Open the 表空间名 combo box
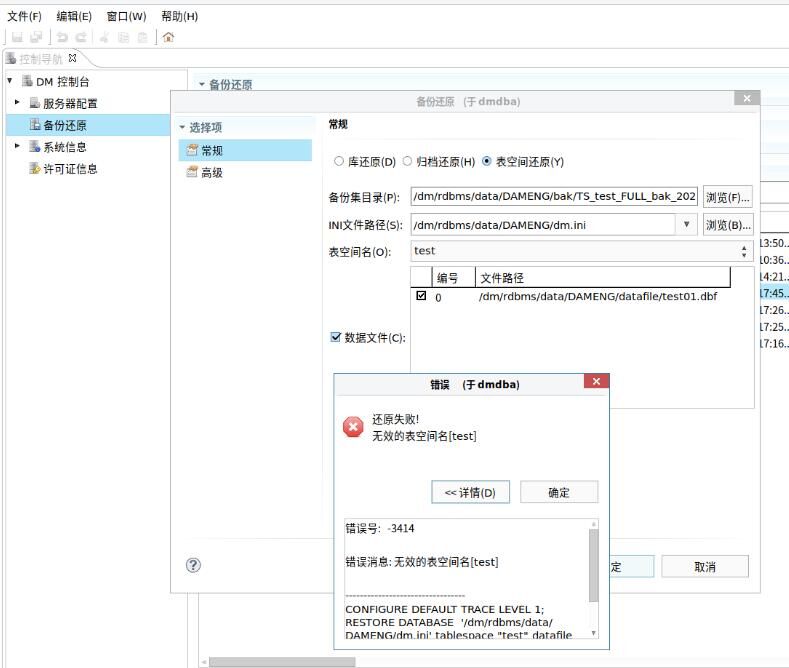 [x=581, y=251]
